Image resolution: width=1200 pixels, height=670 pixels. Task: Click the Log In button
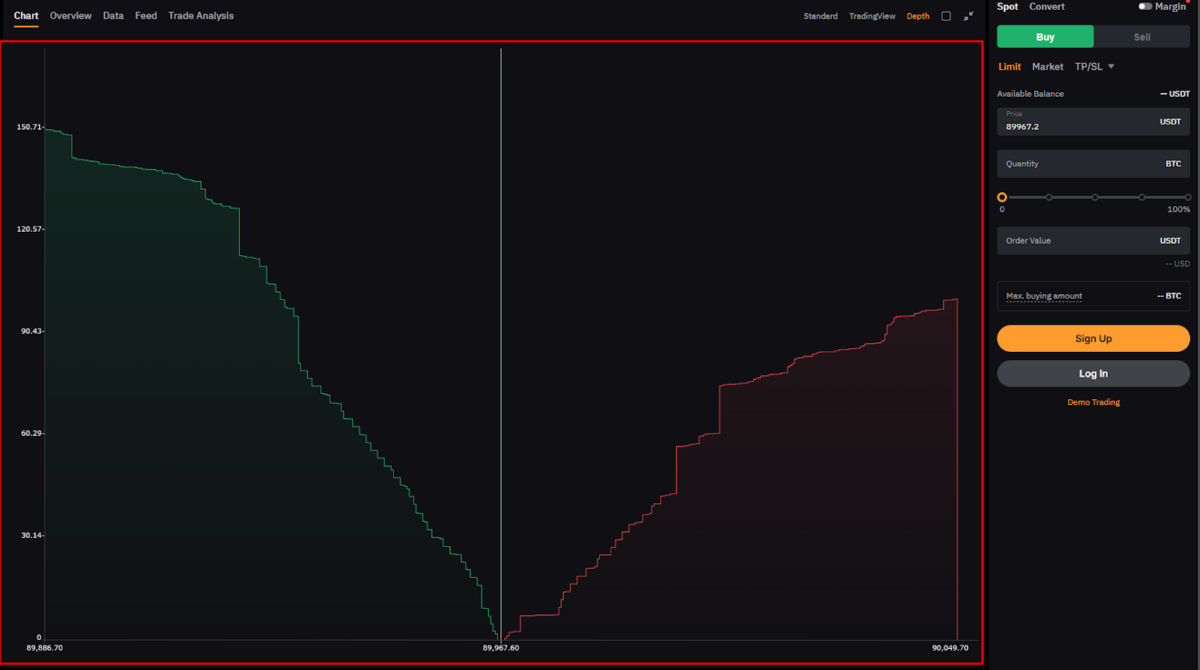(x=1093, y=373)
